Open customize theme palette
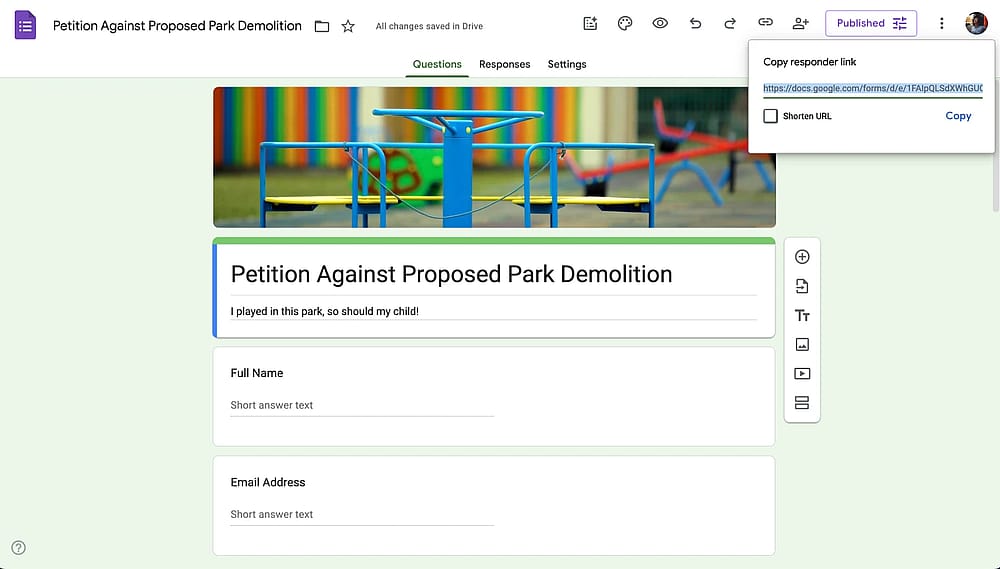Image resolution: width=1000 pixels, height=569 pixels. [625, 24]
